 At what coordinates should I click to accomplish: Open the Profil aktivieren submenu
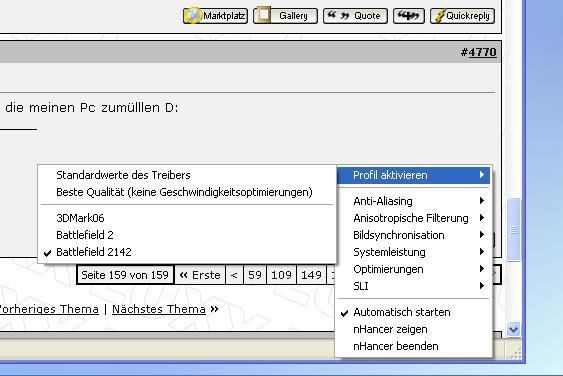(413, 175)
